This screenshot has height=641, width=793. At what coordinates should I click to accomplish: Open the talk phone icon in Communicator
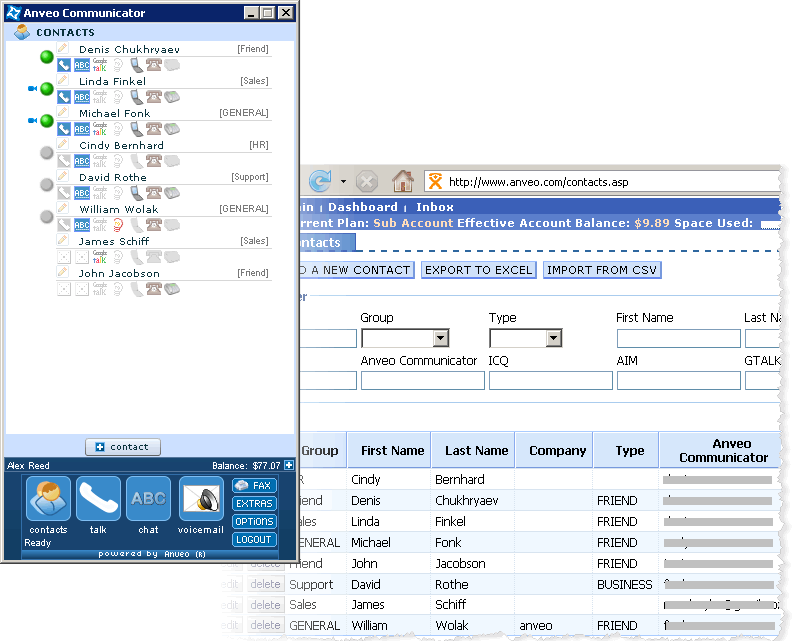click(x=98, y=498)
